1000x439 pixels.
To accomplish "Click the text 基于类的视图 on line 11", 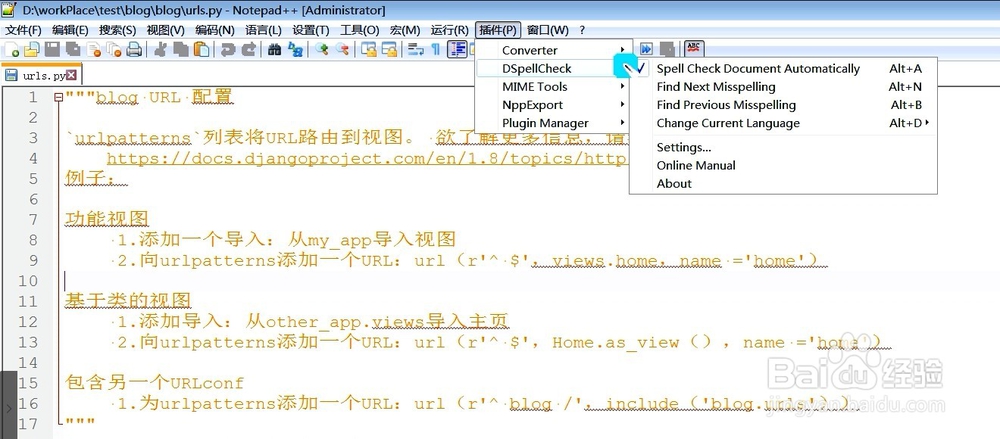I will click(128, 301).
